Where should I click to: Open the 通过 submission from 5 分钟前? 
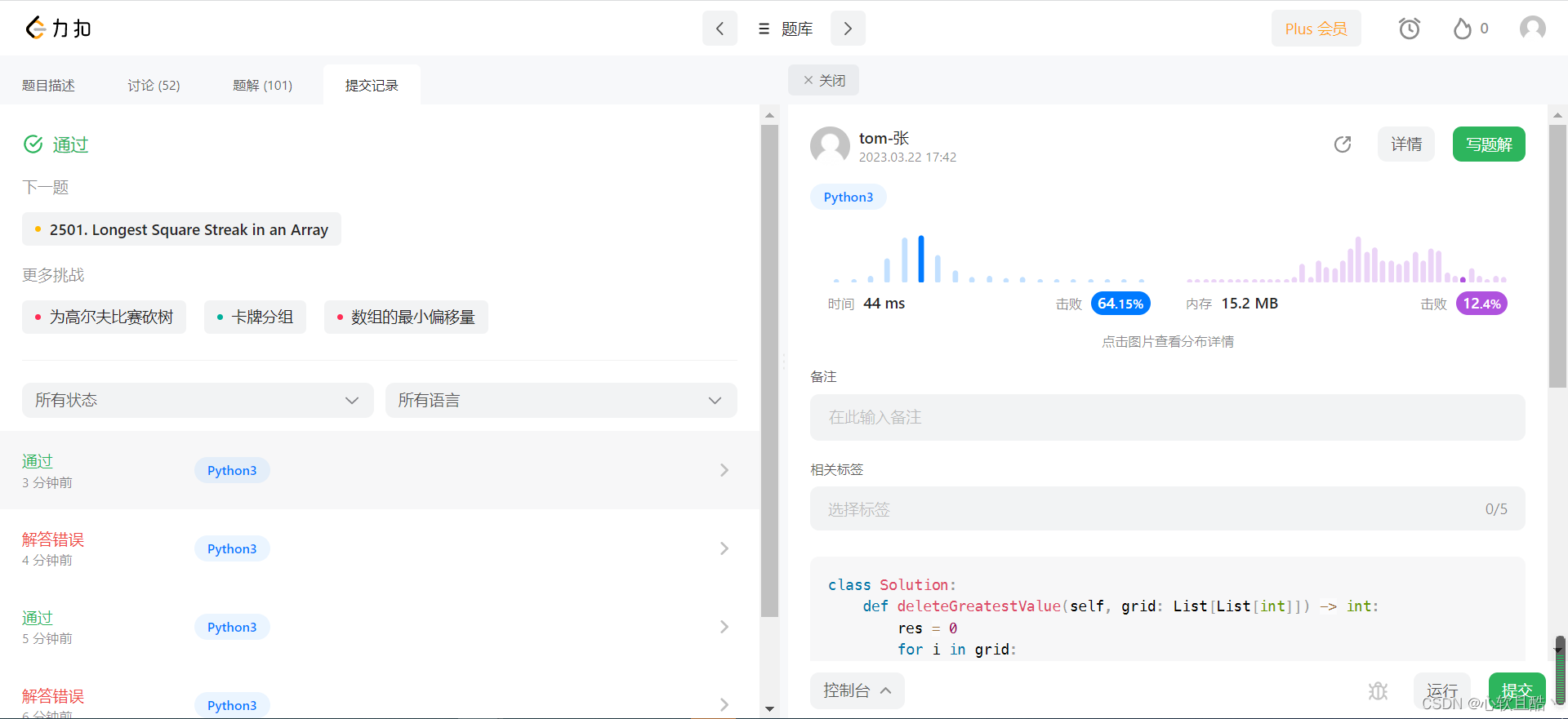click(380, 627)
